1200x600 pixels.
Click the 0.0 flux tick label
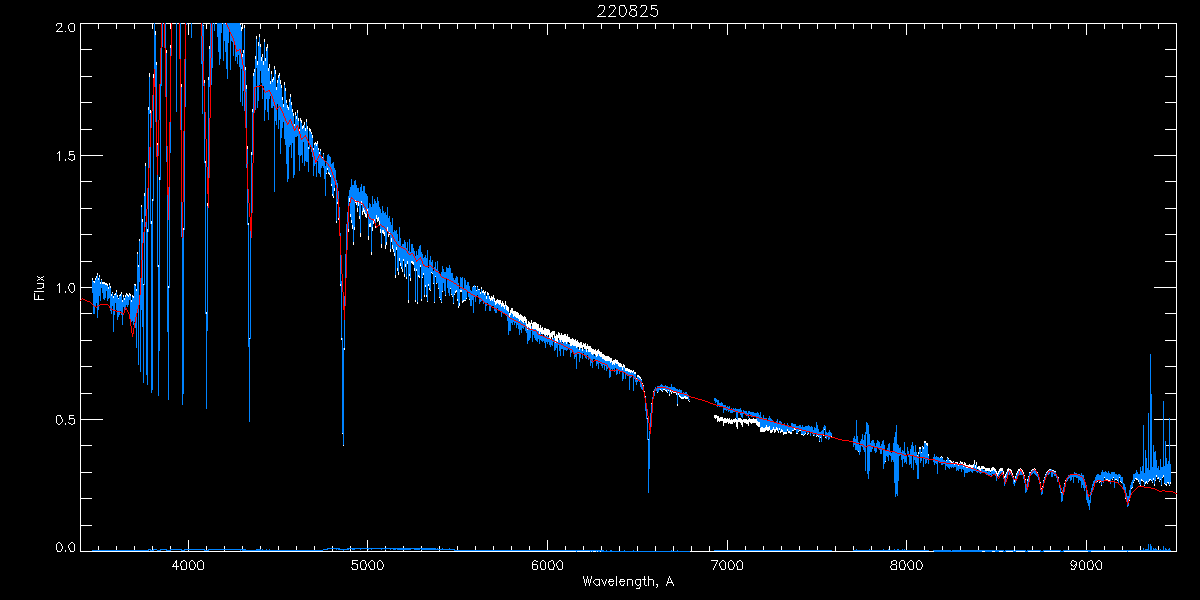64,547
